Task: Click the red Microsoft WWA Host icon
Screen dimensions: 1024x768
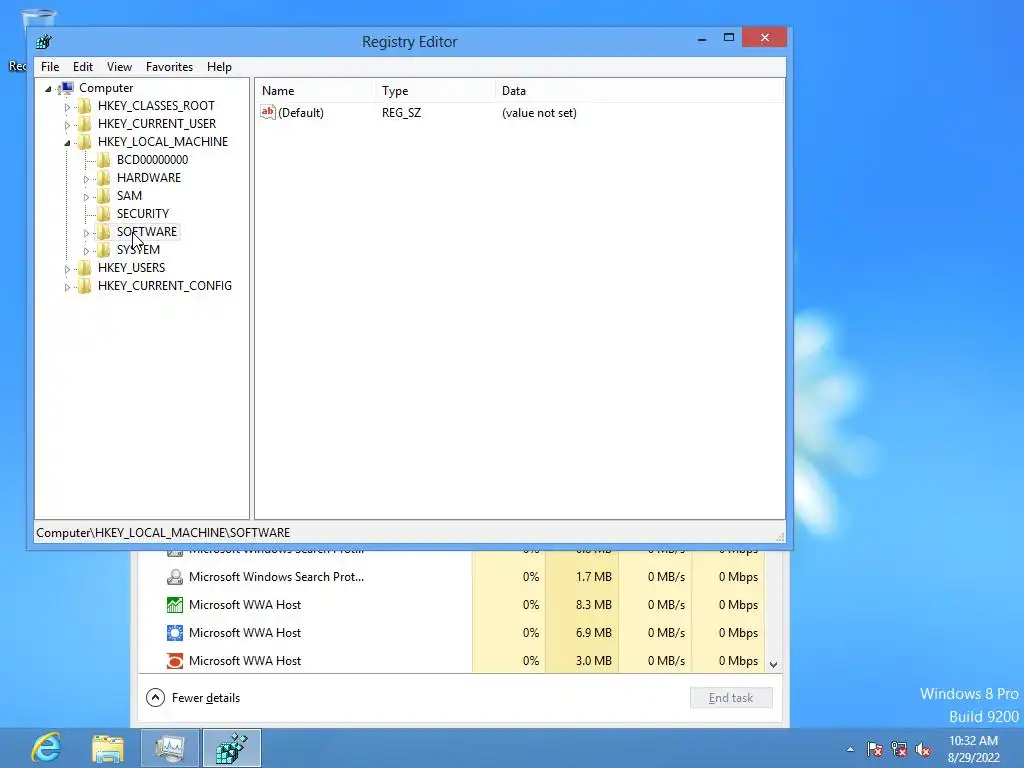Action: point(174,661)
